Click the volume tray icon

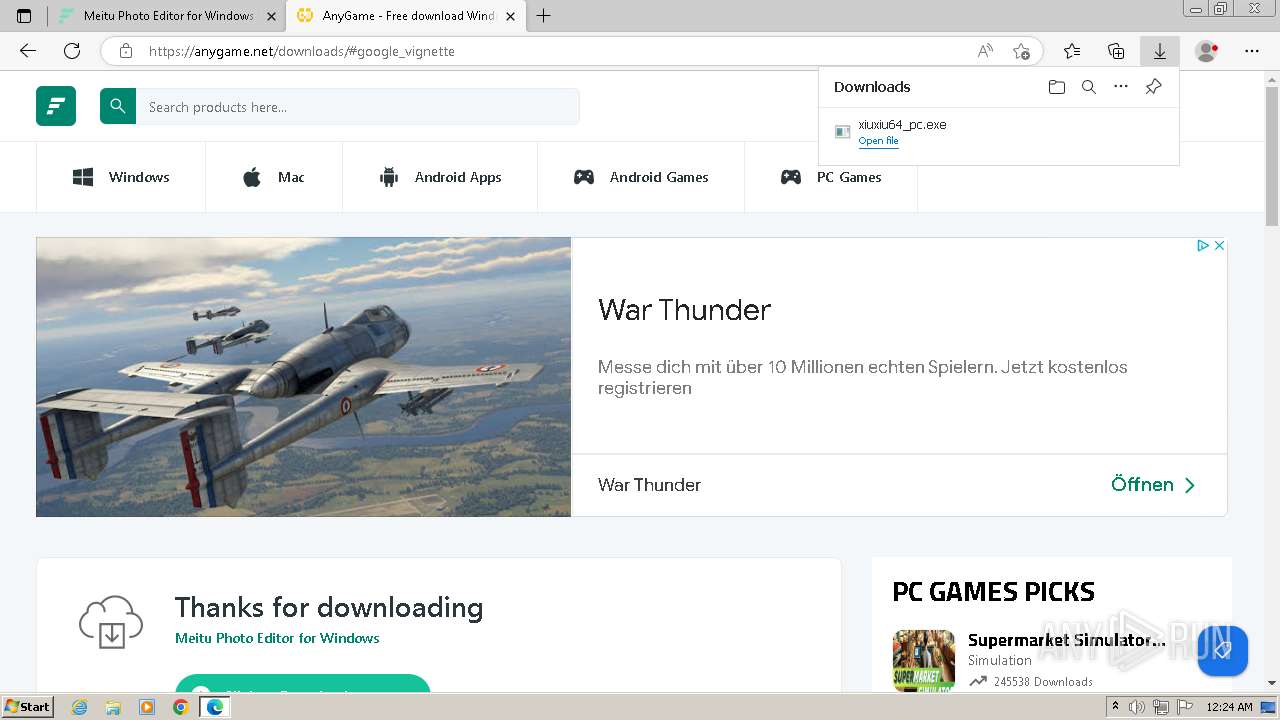1137,707
